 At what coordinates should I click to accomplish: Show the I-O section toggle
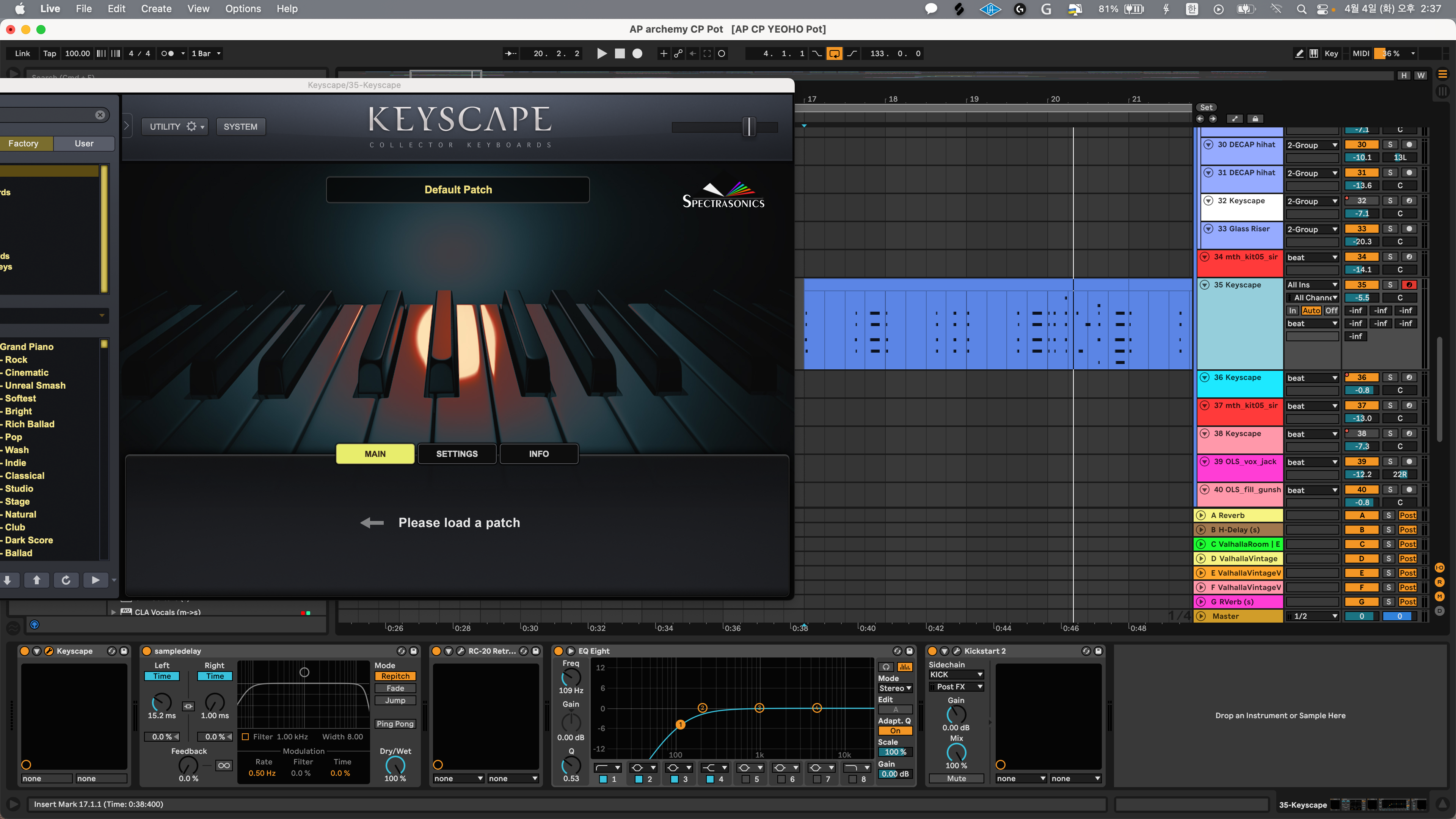click(x=1440, y=568)
